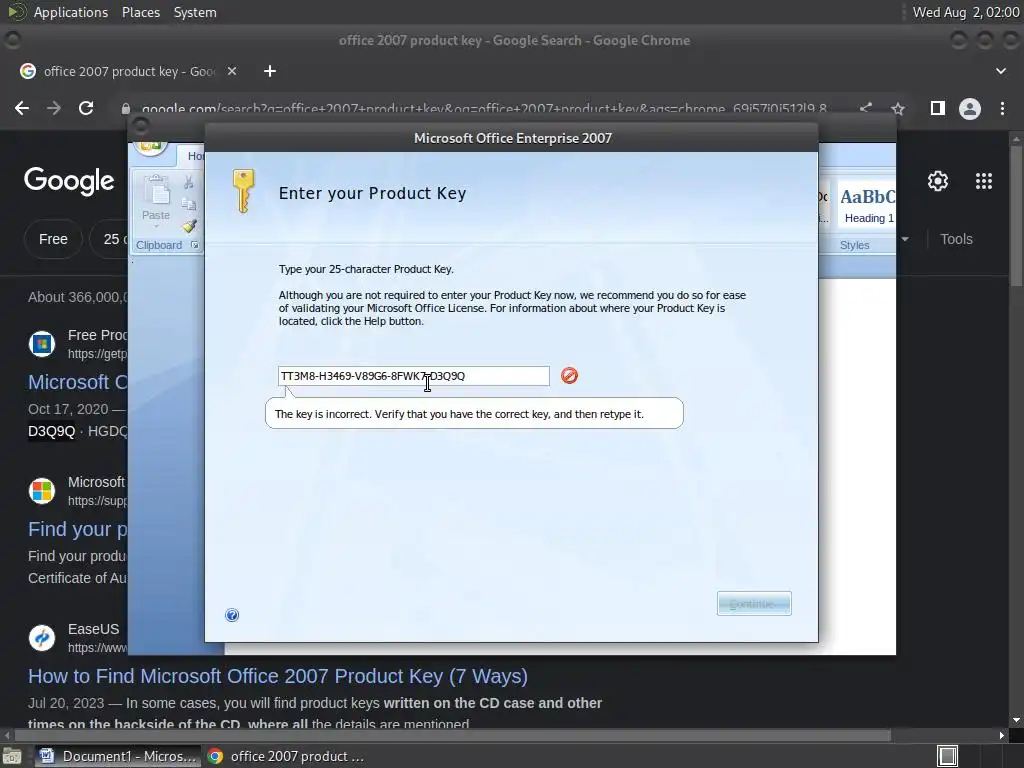Open Chrome tab search dropdown chevron
The height and width of the screenshot is (768, 1024).
(x=1000, y=71)
